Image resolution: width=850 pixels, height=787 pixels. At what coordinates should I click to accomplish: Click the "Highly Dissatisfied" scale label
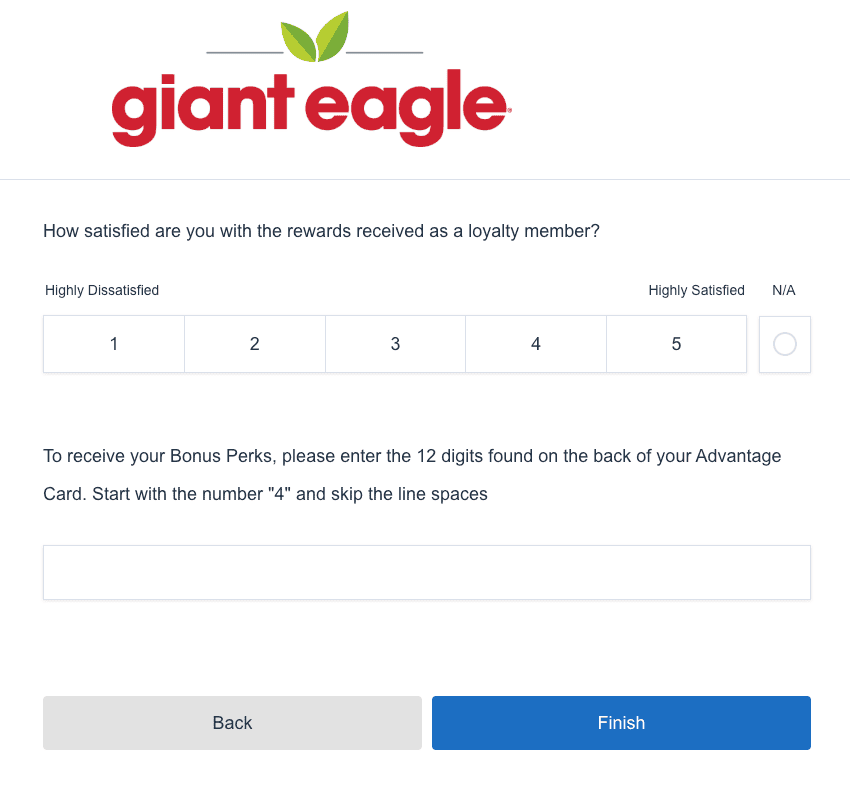click(x=102, y=291)
